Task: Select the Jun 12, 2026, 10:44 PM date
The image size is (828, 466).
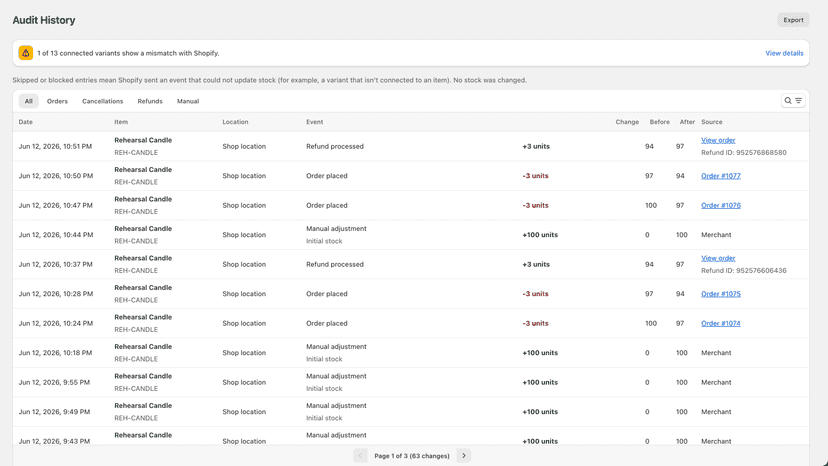Action: [55, 235]
